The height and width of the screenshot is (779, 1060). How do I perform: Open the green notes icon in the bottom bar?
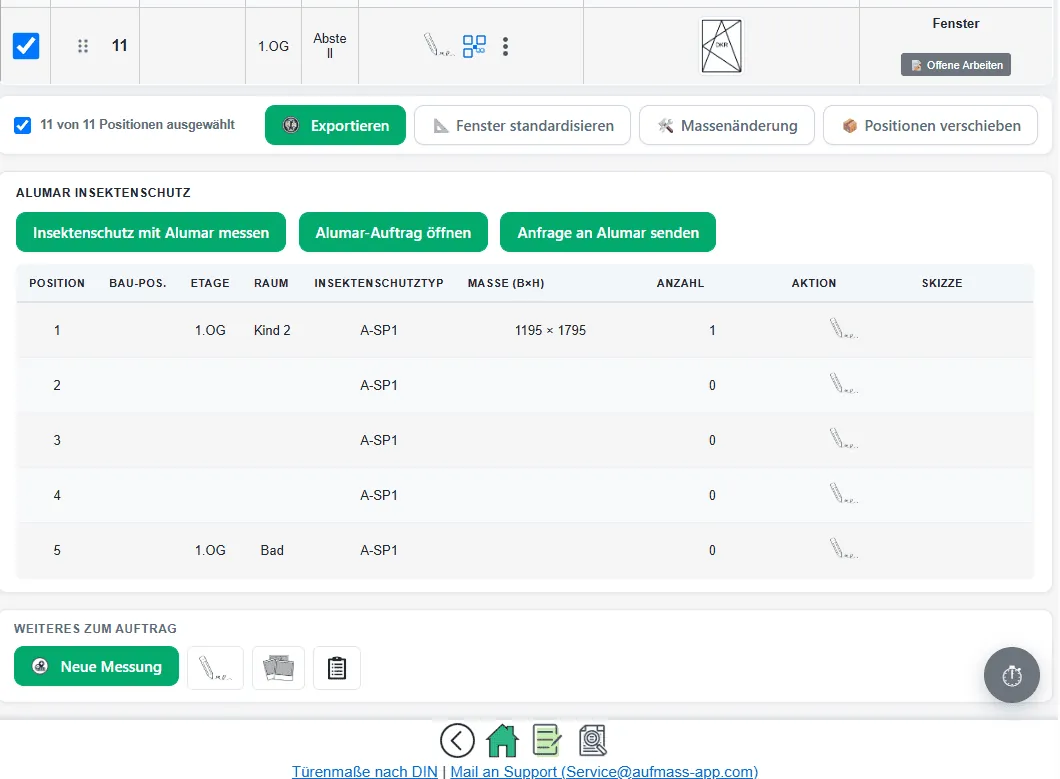pyautogui.click(x=547, y=740)
